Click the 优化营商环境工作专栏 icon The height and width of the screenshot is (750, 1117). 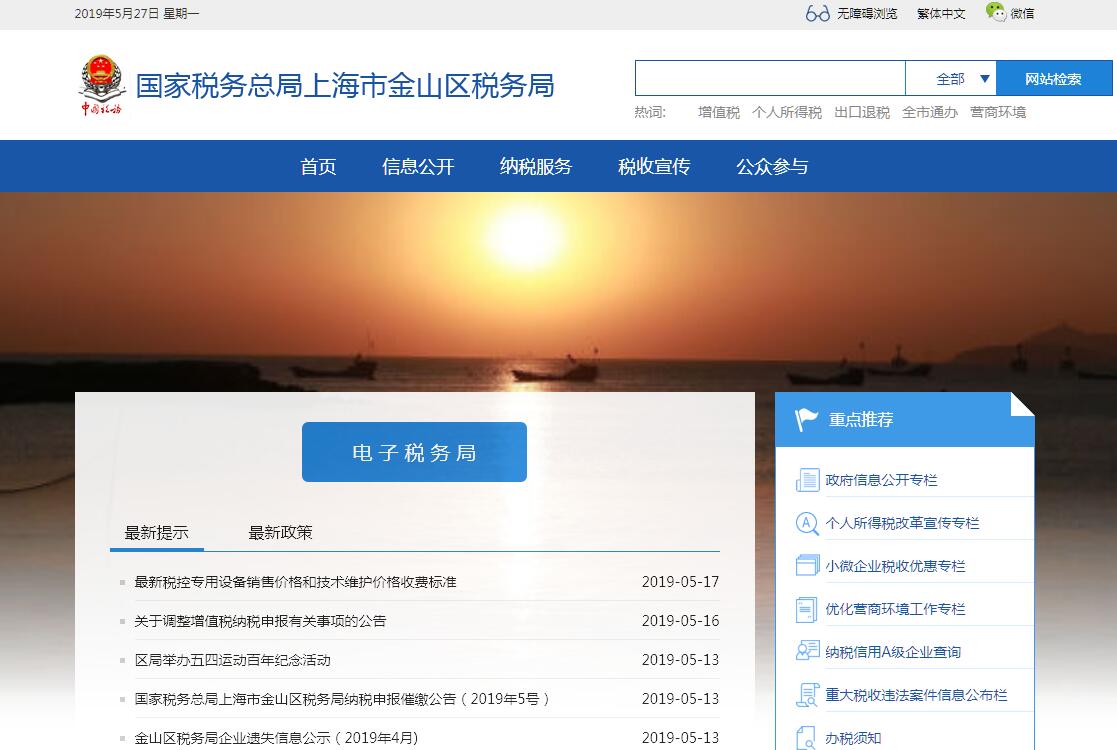807,609
